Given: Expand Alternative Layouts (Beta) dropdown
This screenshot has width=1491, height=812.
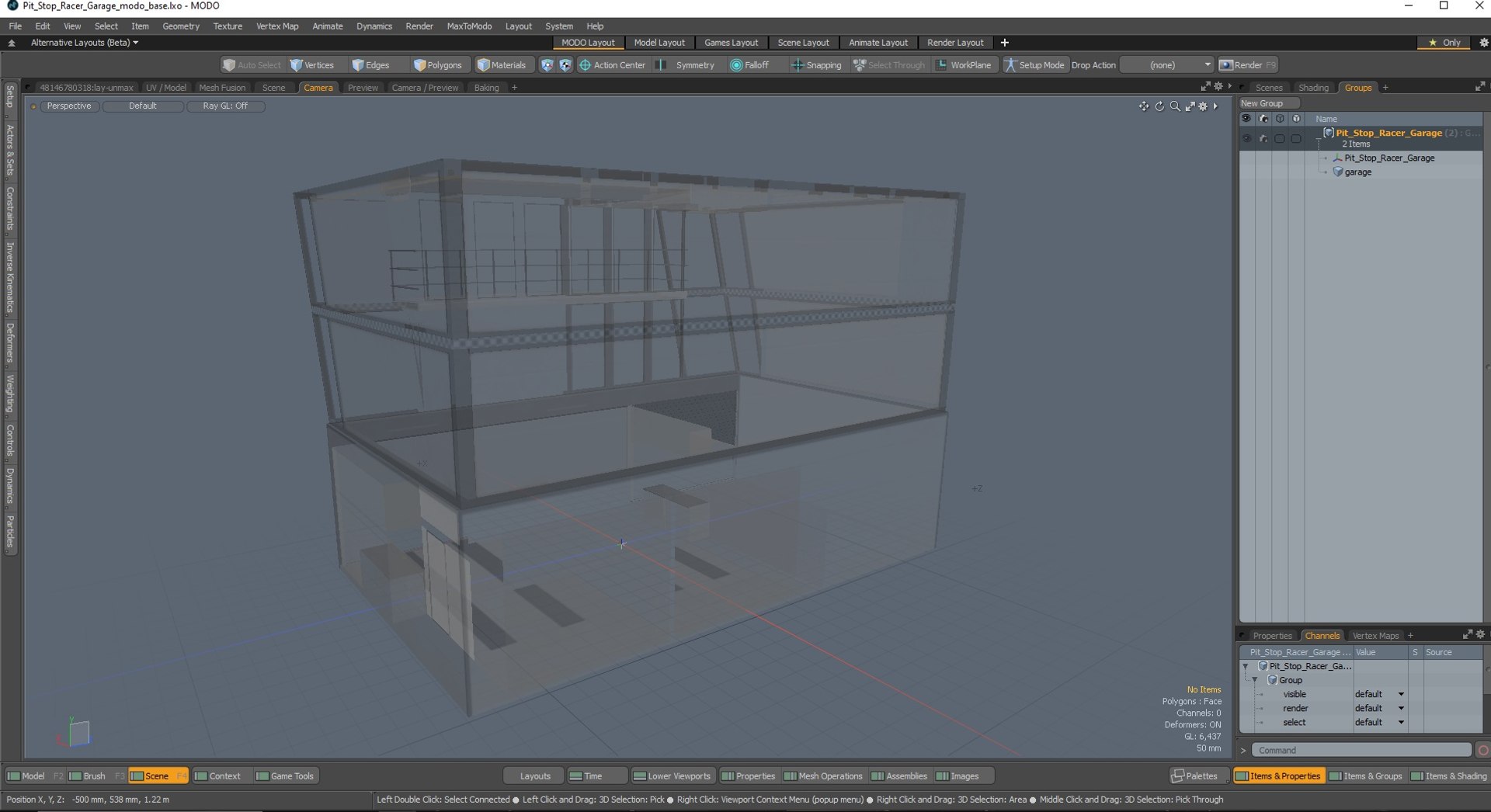Looking at the screenshot, I should pos(85,43).
